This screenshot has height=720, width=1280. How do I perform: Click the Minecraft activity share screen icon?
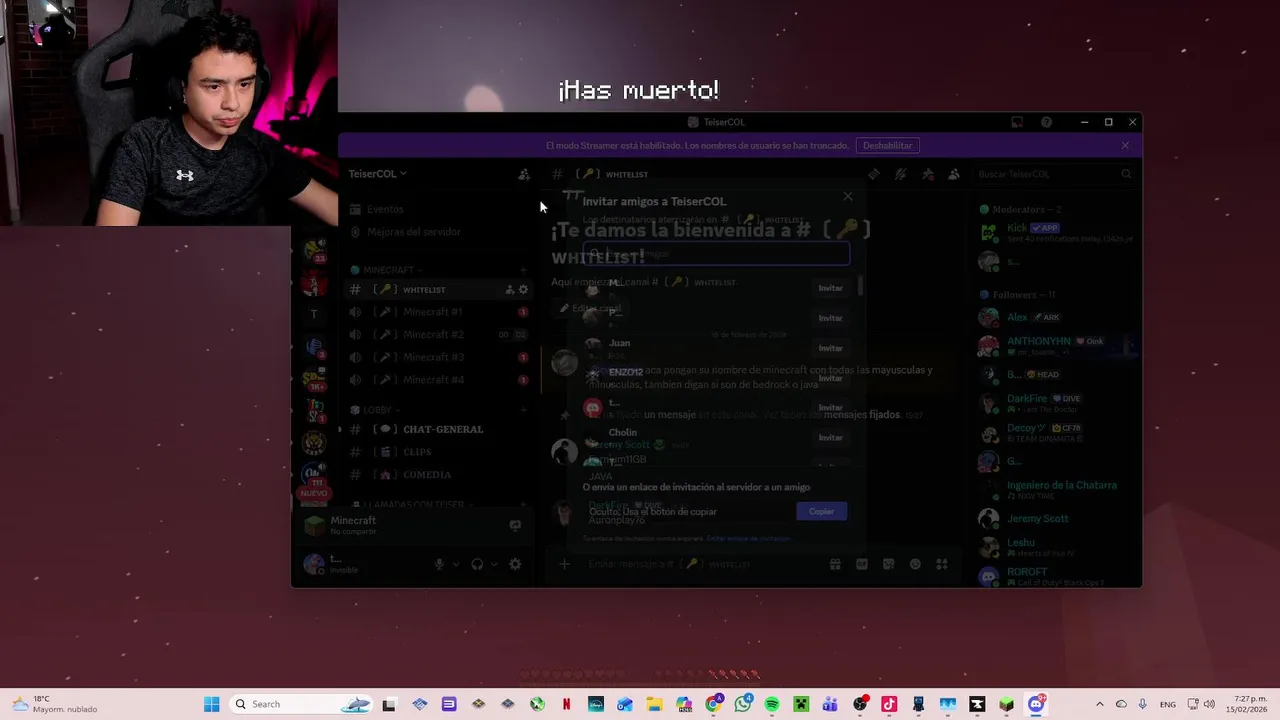tap(515, 525)
